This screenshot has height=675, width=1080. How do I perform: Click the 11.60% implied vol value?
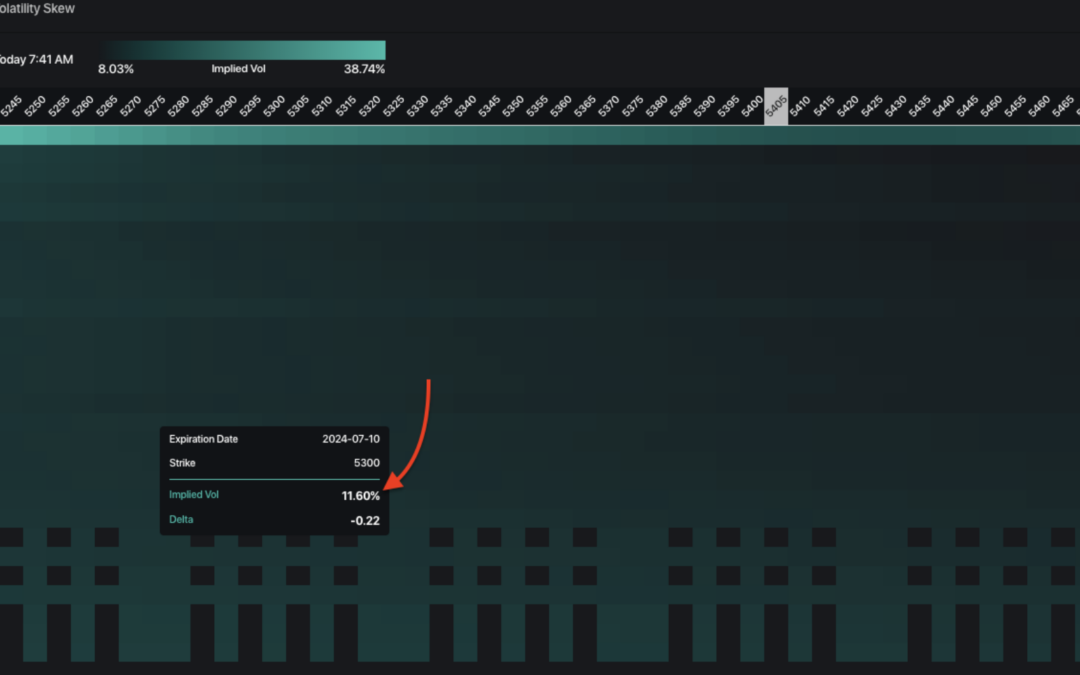coord(360,496)
